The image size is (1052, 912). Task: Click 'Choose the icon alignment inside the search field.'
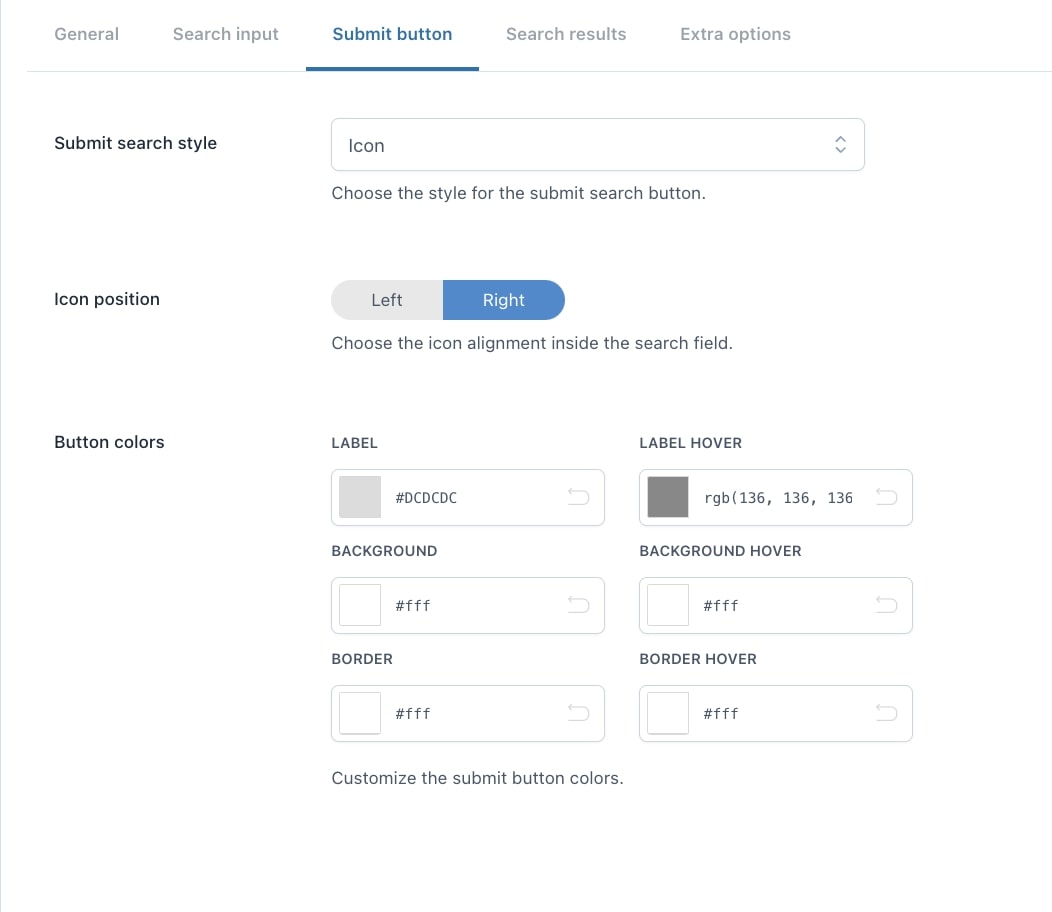click(x=532, y=343)
